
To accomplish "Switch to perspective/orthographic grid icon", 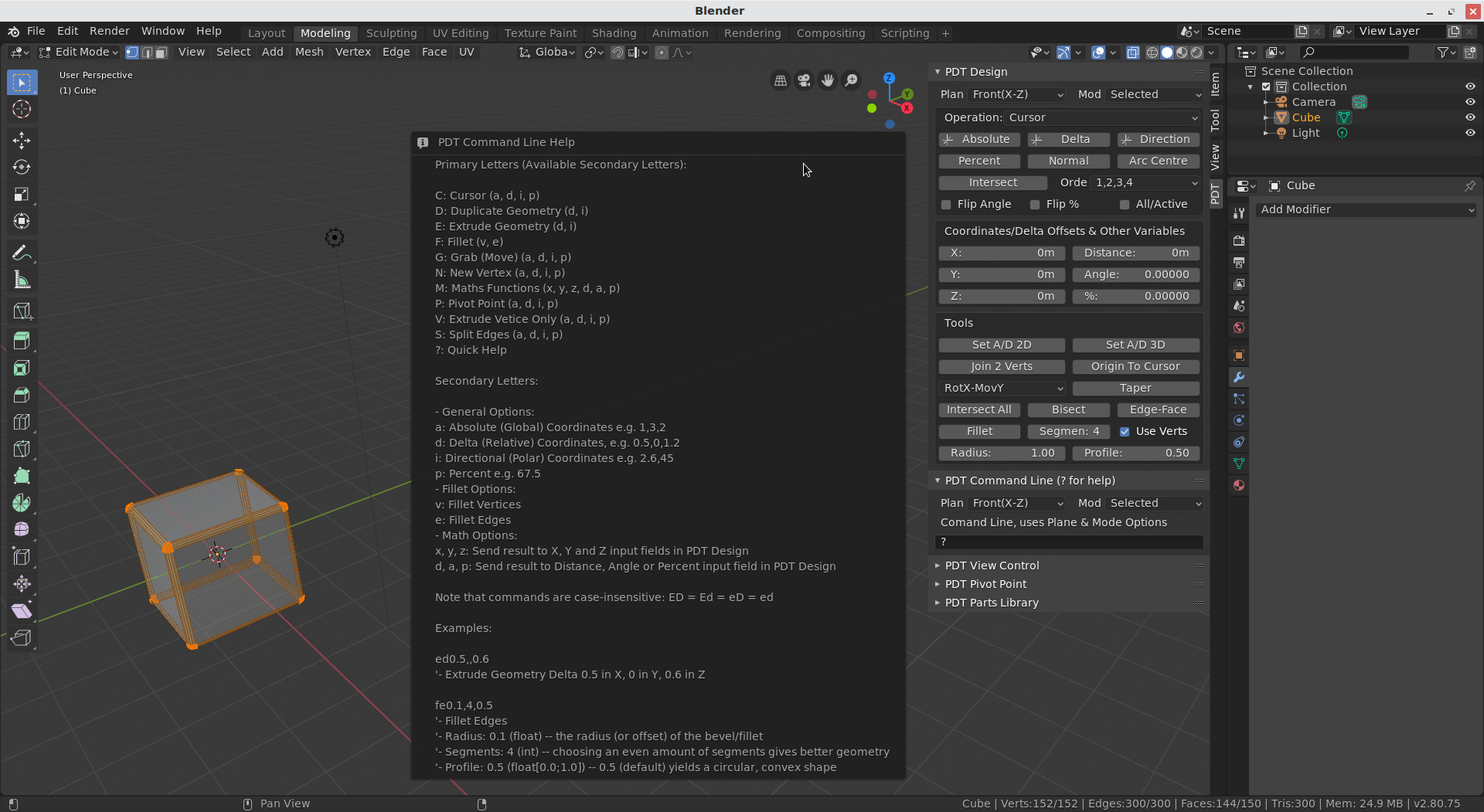I will tap(781, 80).
